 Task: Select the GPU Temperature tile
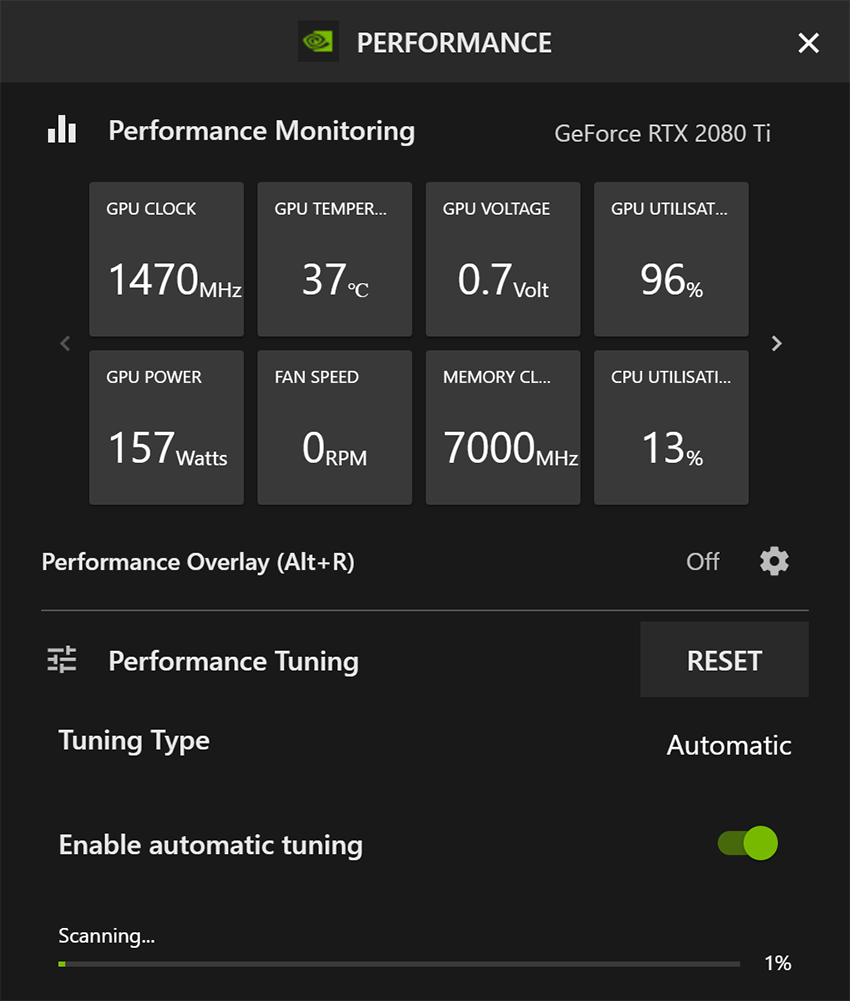point(334,259)
